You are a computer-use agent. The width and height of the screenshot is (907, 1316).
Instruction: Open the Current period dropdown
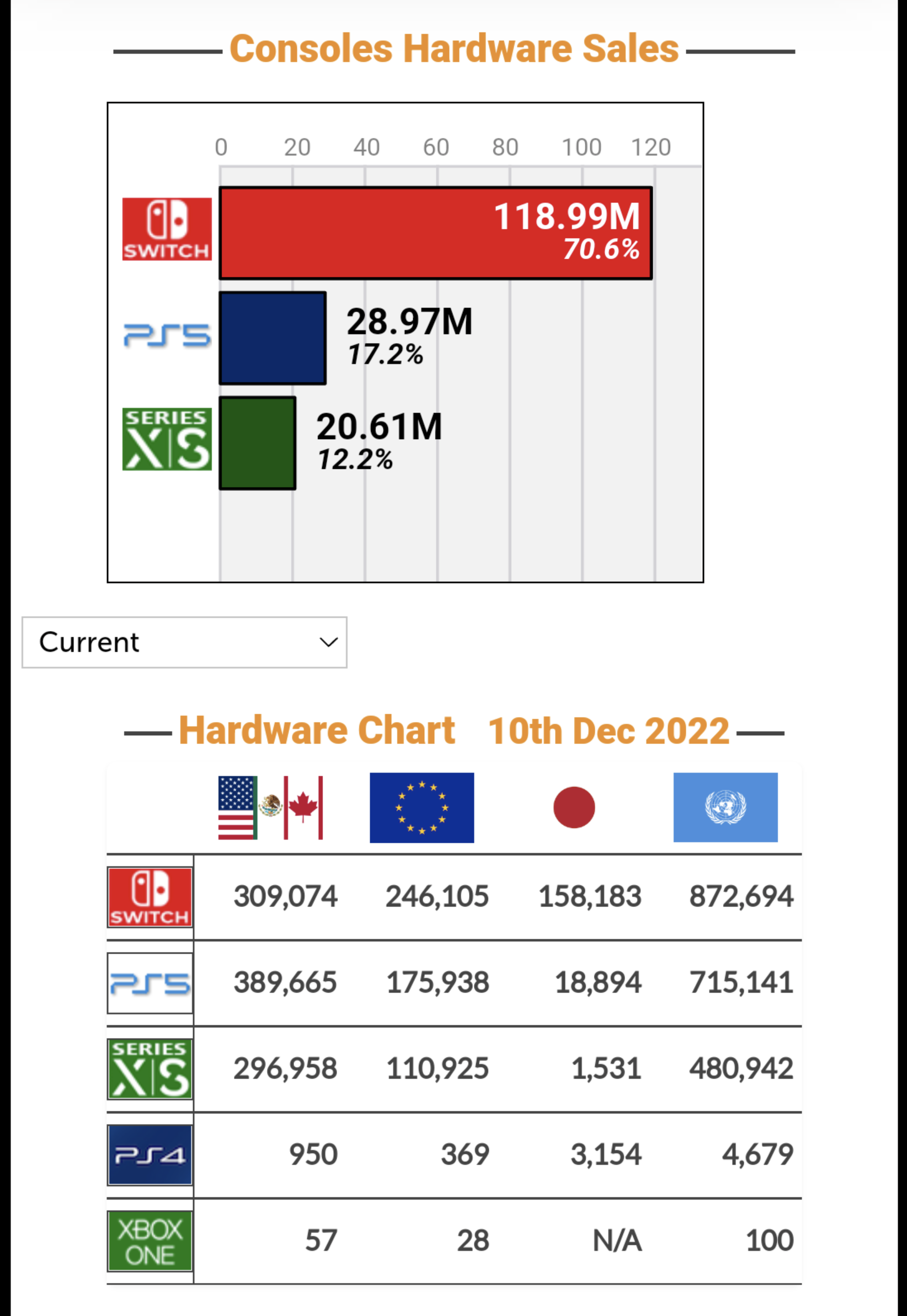185,643
